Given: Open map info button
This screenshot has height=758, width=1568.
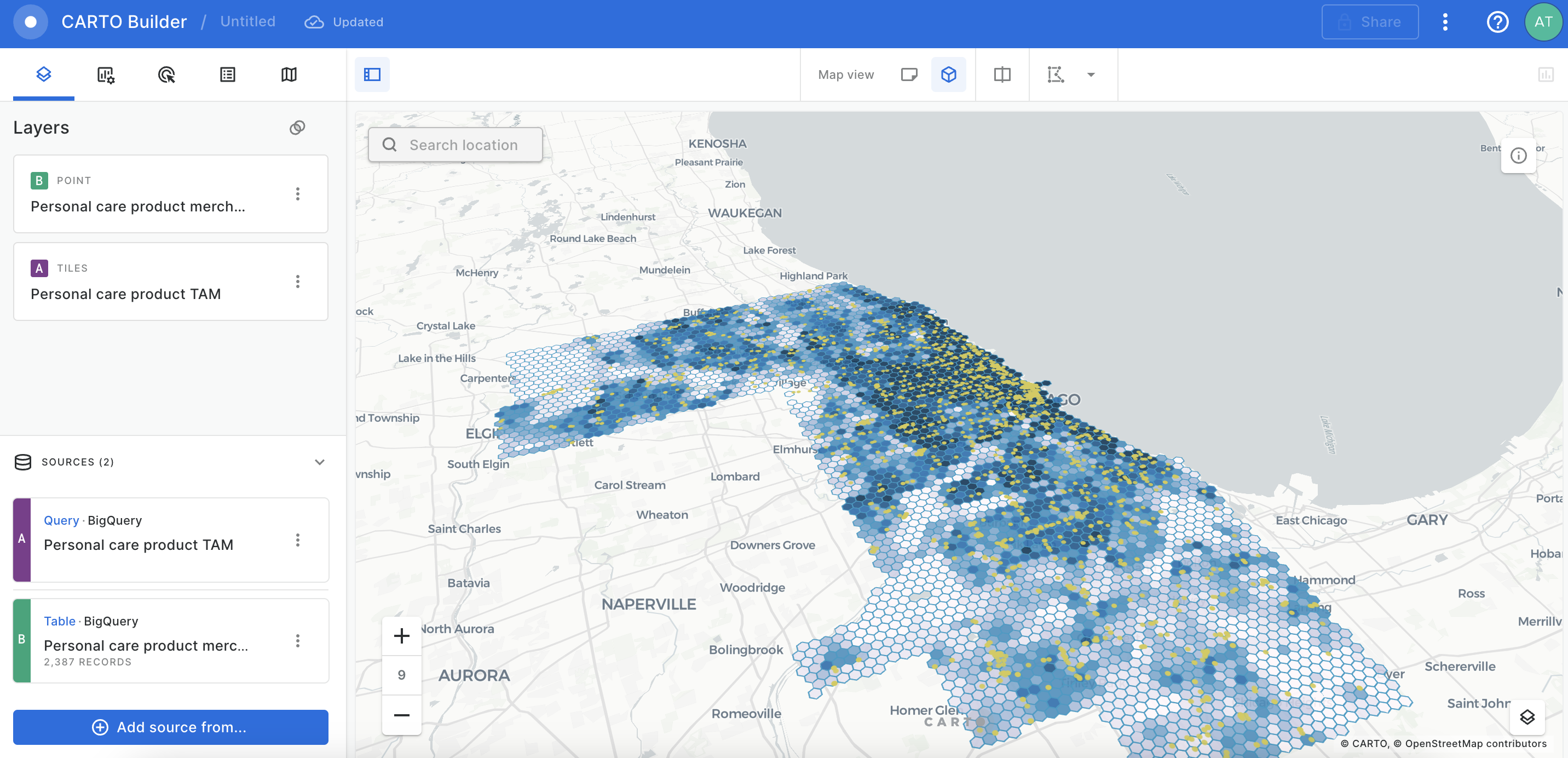Looking at the screenshot, I should 1518,156.
